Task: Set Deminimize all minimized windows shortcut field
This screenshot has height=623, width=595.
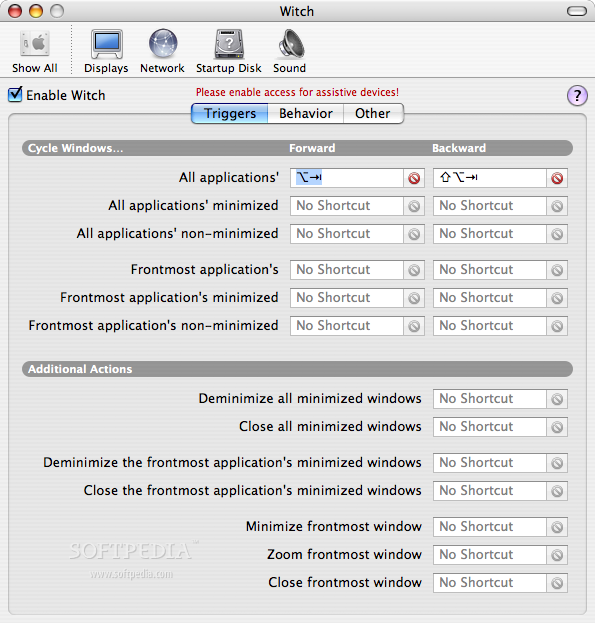Action: (490, 399)
